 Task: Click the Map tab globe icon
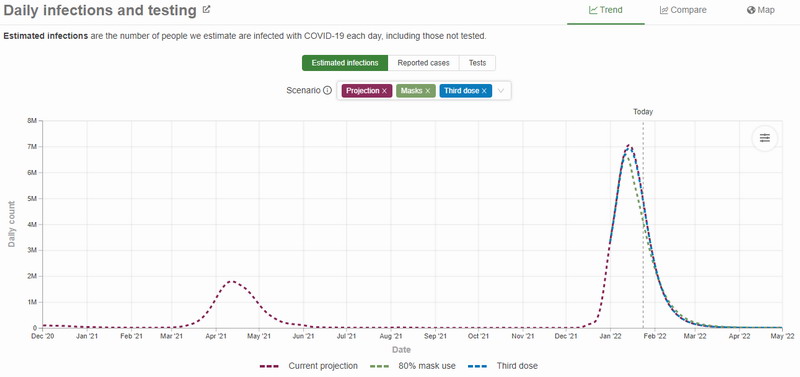(x=751, y=10)
